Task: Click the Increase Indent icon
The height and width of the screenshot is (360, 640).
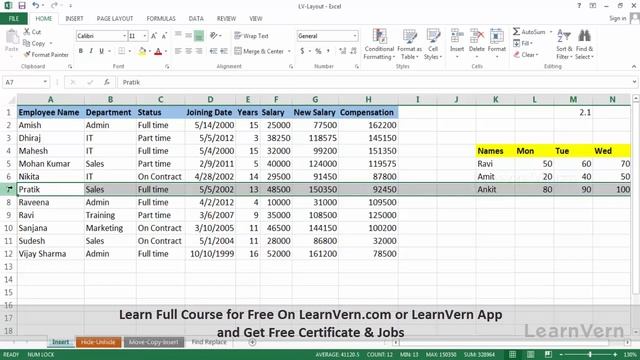Action: 224,51
